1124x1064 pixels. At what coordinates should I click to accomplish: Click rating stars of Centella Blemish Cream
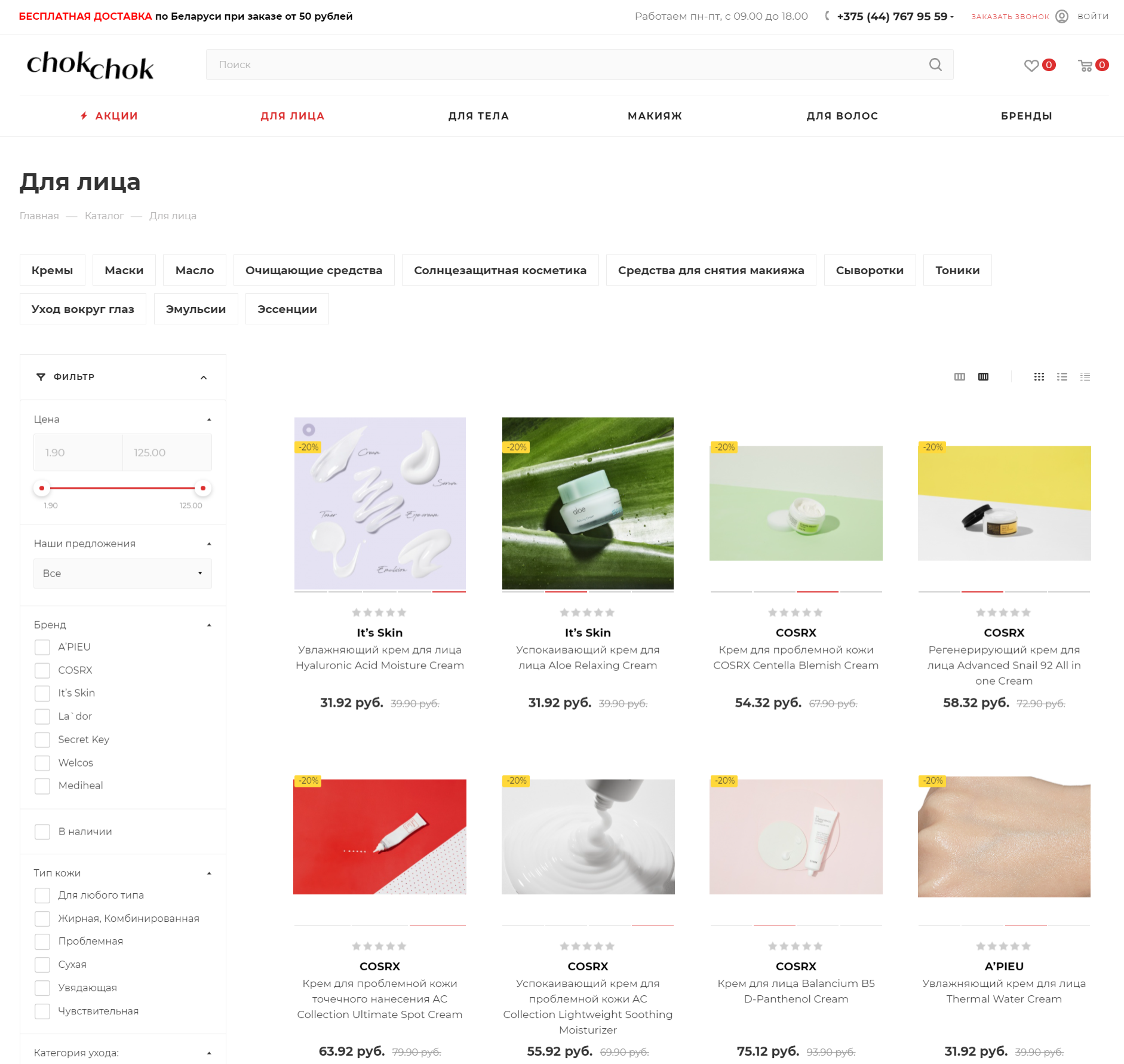796,612
